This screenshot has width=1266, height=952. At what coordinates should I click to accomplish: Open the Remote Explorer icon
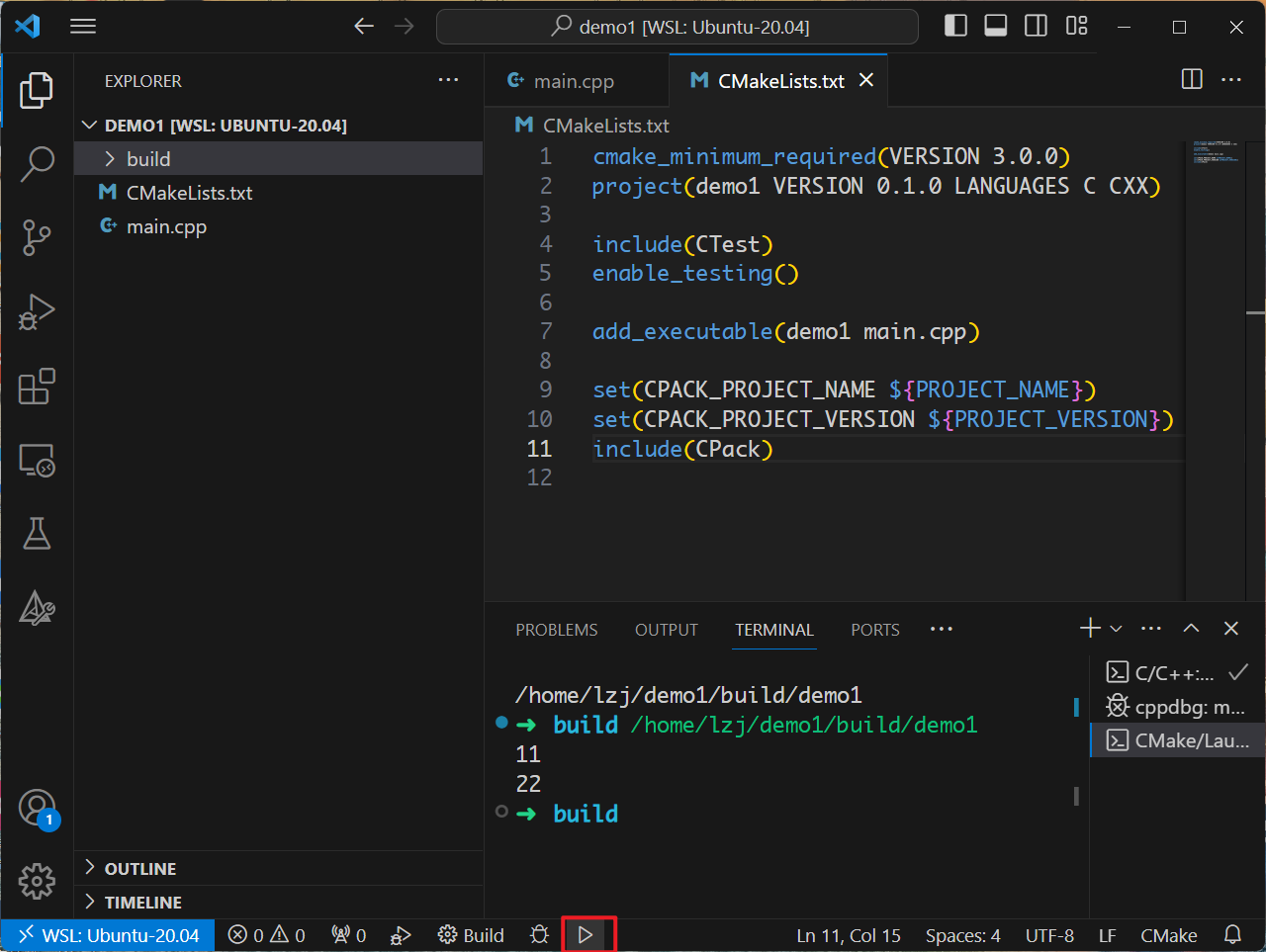(x=37, y=460)
